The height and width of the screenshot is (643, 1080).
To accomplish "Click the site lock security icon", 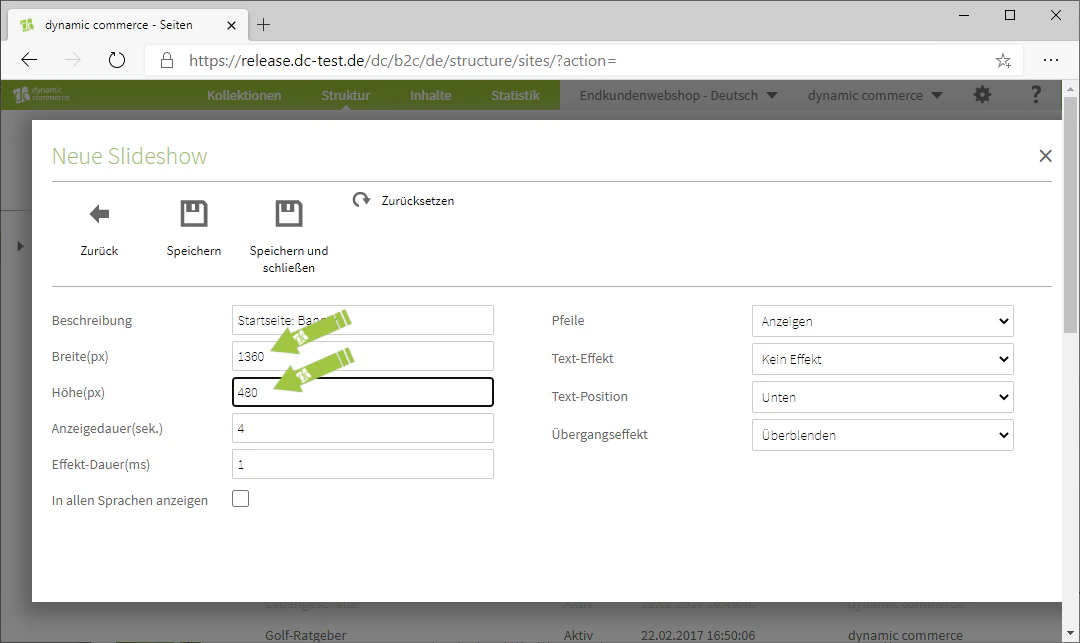I will point(167,61).
